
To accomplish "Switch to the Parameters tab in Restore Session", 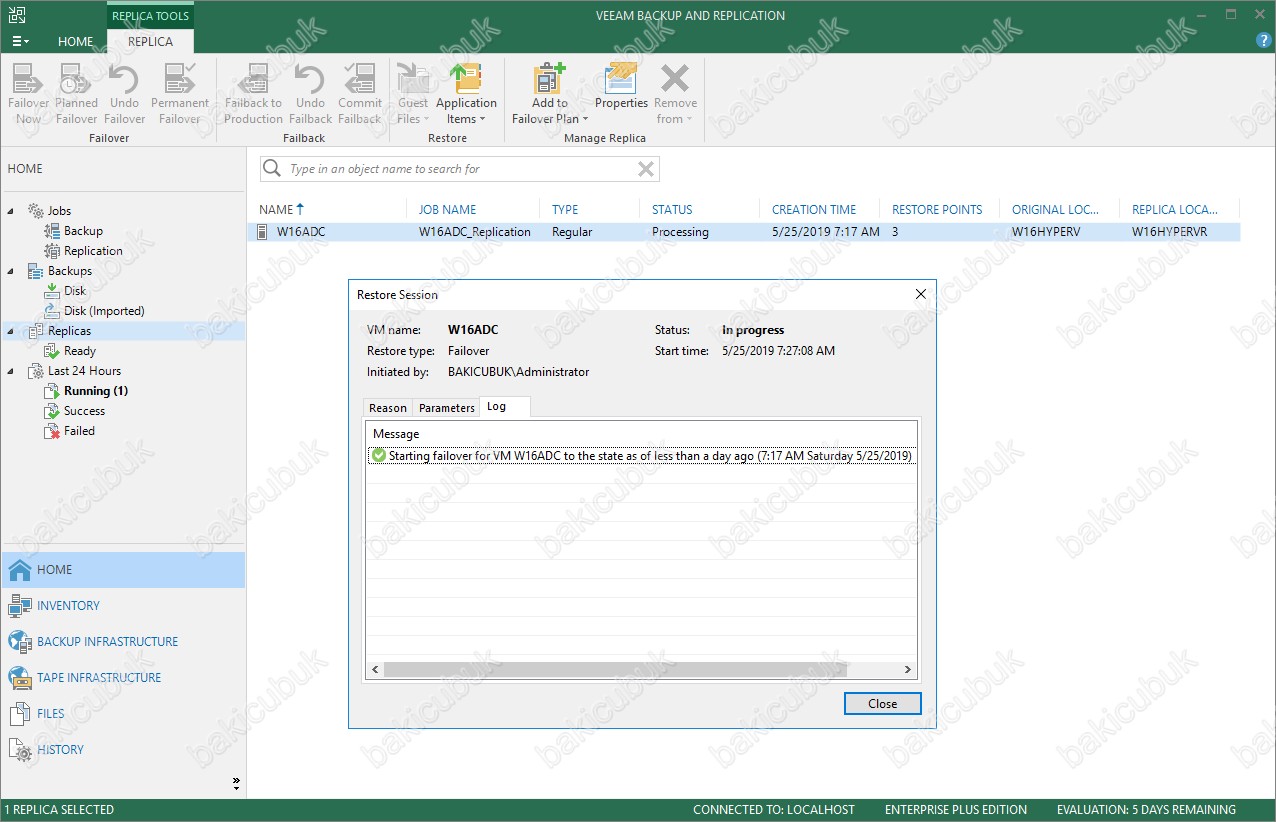I will (x=447, y=408).
